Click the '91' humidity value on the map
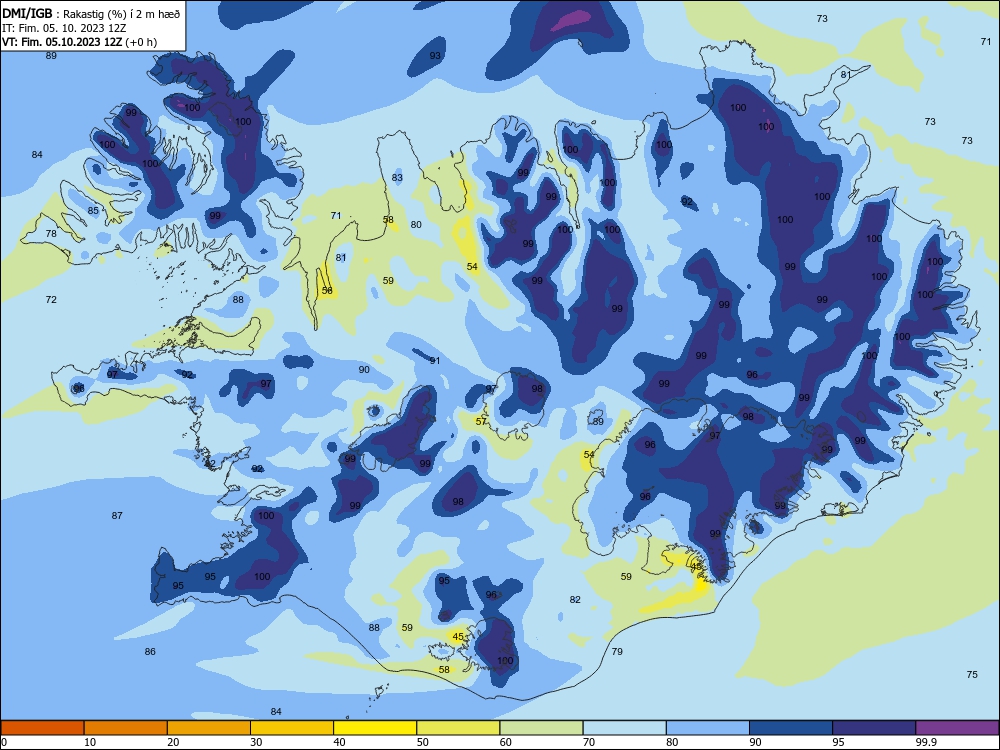This screenshot has width=1000, height=750. click(435, 360)
